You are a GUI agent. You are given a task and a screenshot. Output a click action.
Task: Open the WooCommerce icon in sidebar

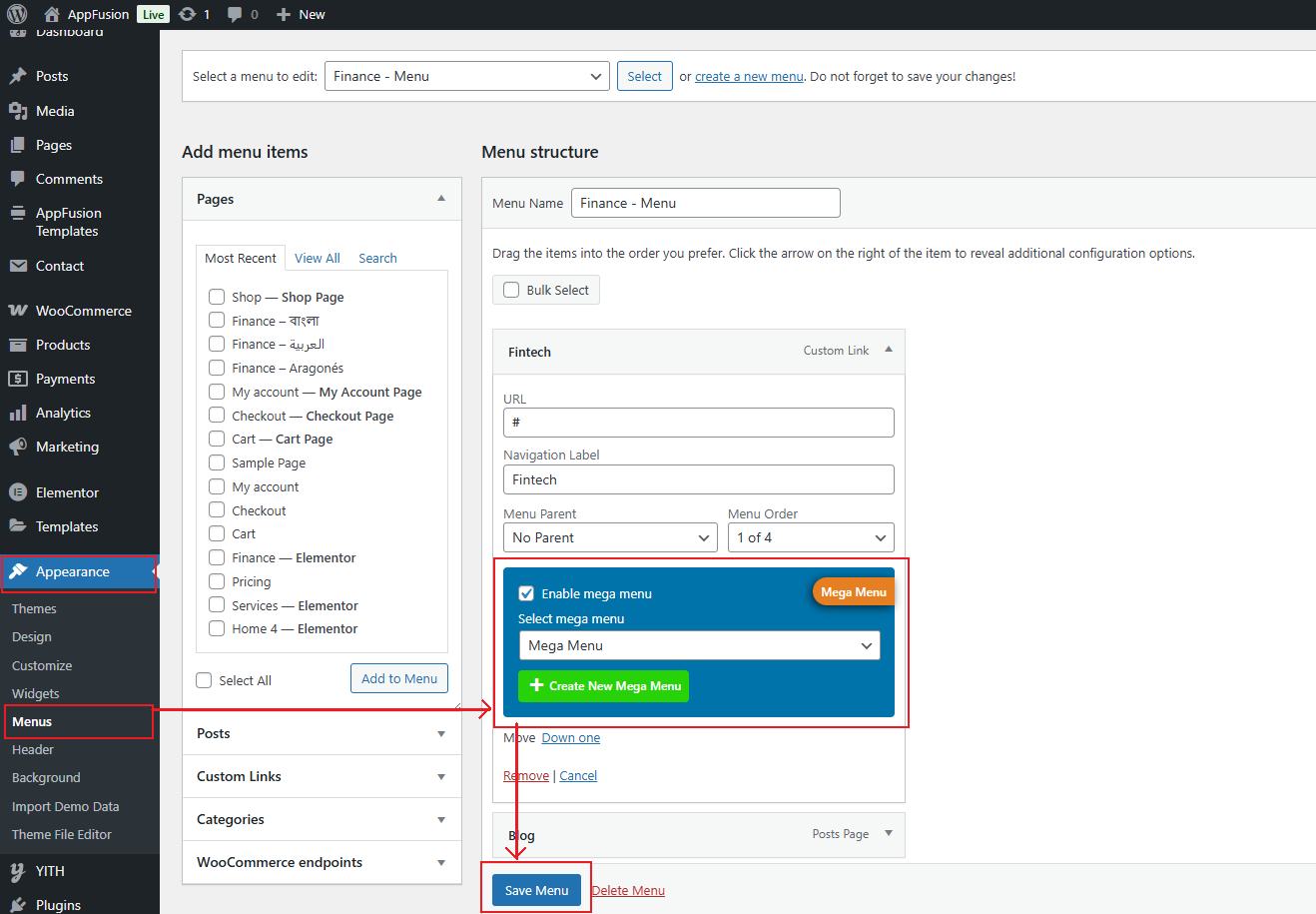pyautogui.click(x=18, y=311)
